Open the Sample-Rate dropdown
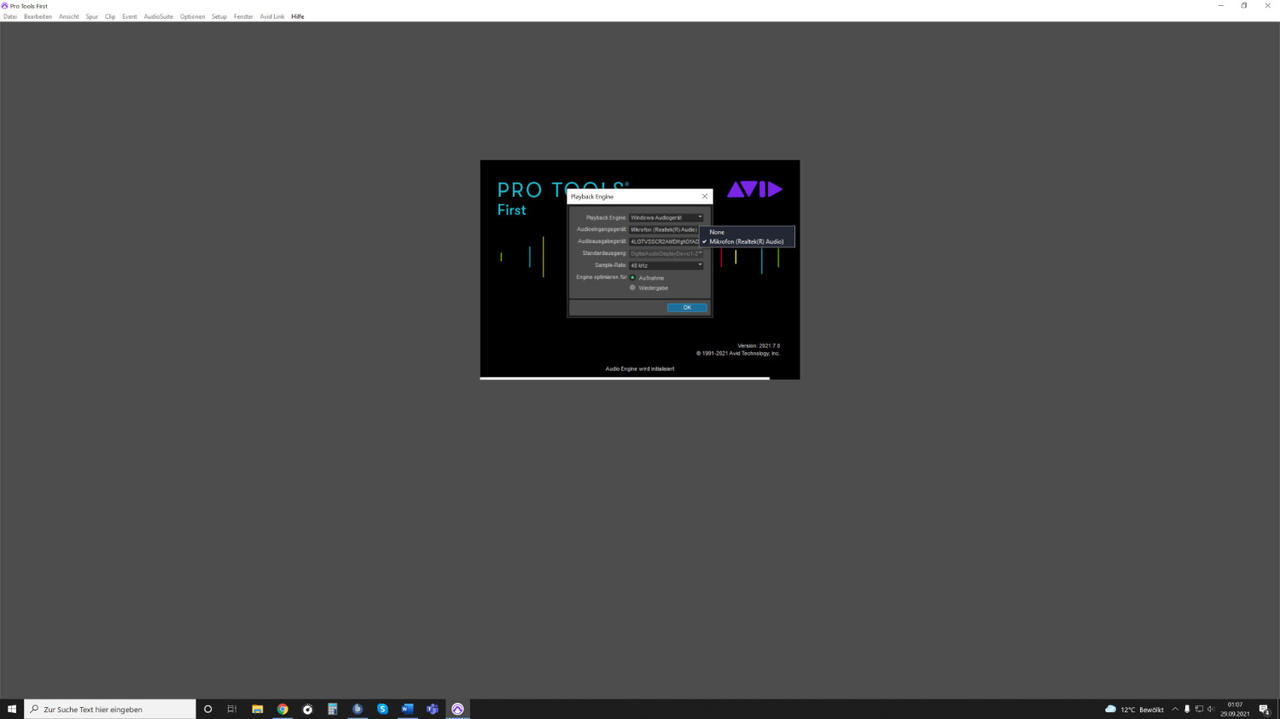The width and height of the screenshot is (1280, 719). (x=666, y=265)
